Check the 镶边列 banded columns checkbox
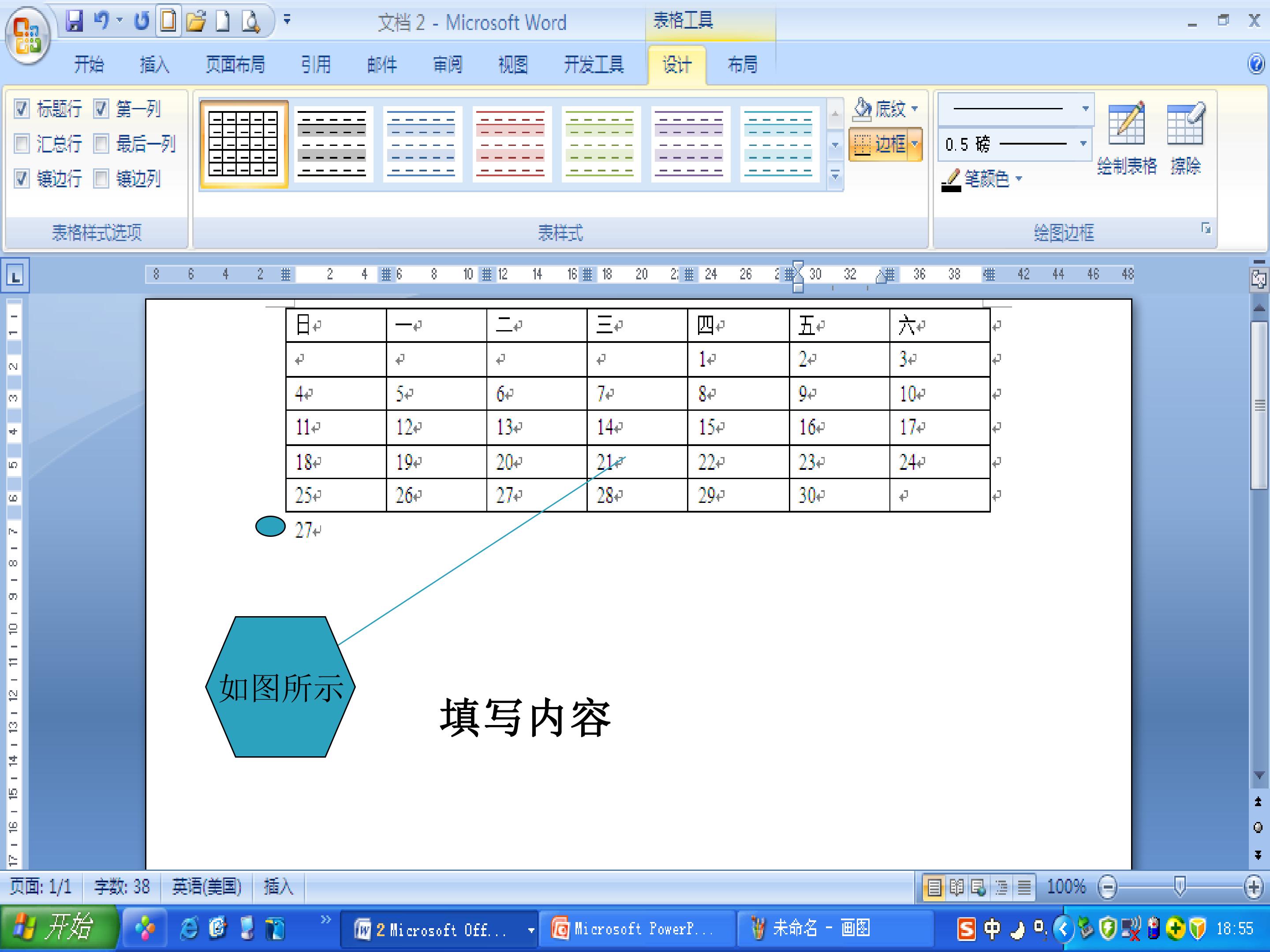Image resolution: width=1270 pixels, height=952 pixels. (101, 178)
